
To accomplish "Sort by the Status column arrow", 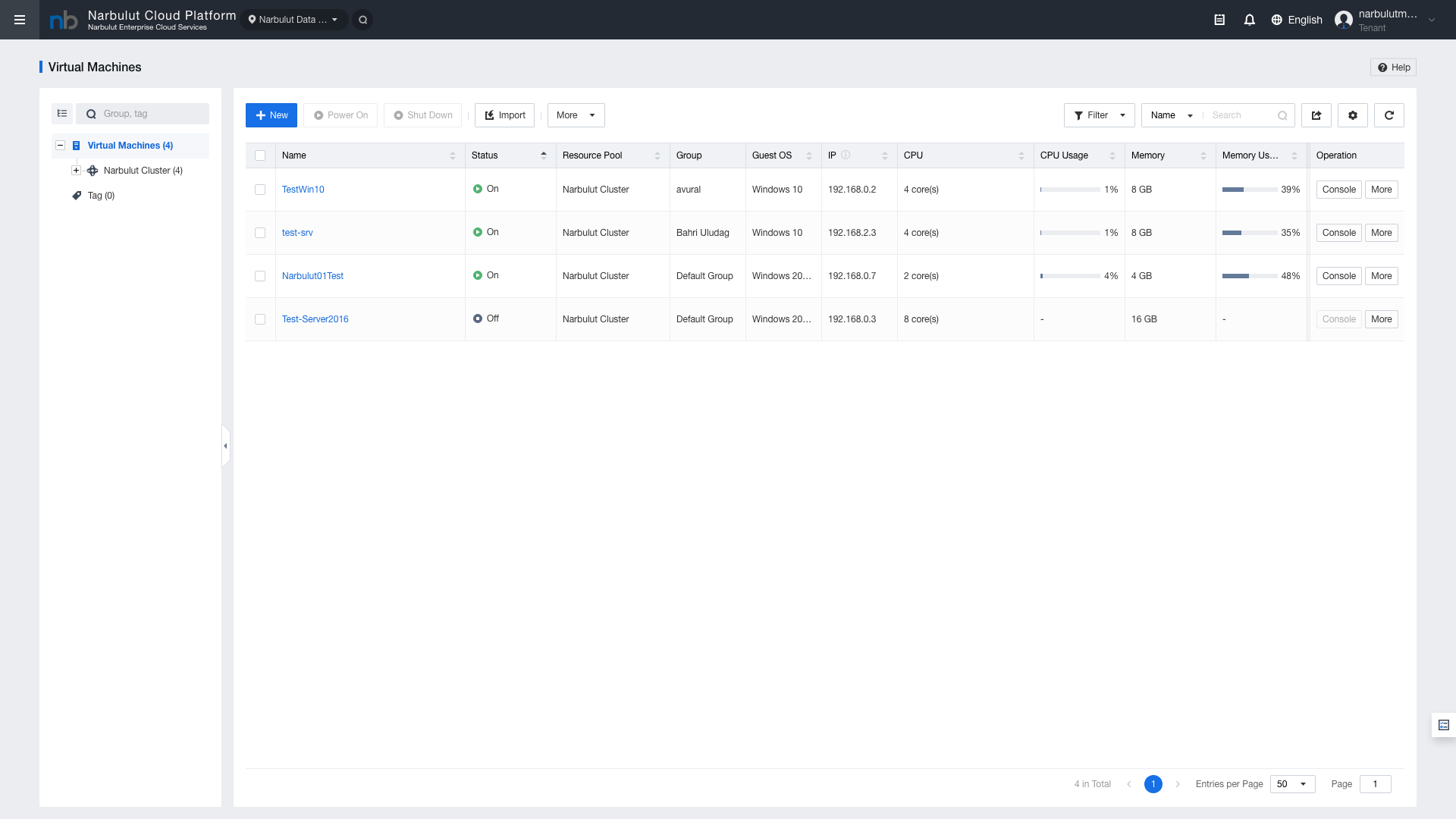I will click(544, 155).
